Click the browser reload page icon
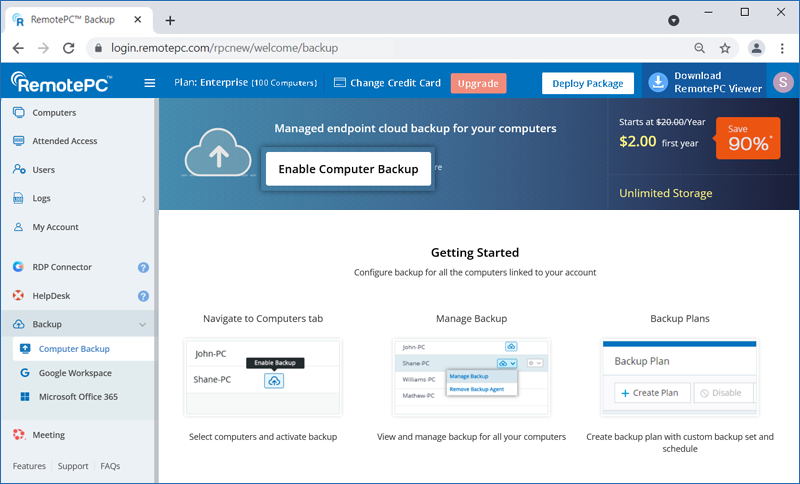Viewport: 800px width, 484px height. coord(68,47)
